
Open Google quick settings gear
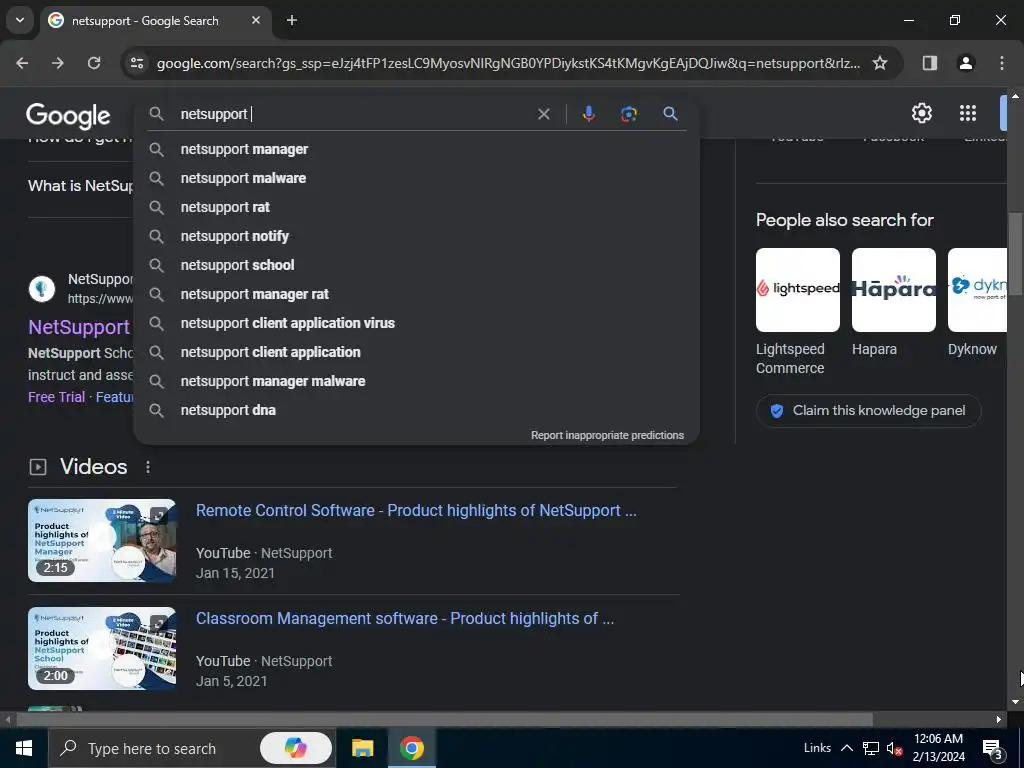point(921,113)
